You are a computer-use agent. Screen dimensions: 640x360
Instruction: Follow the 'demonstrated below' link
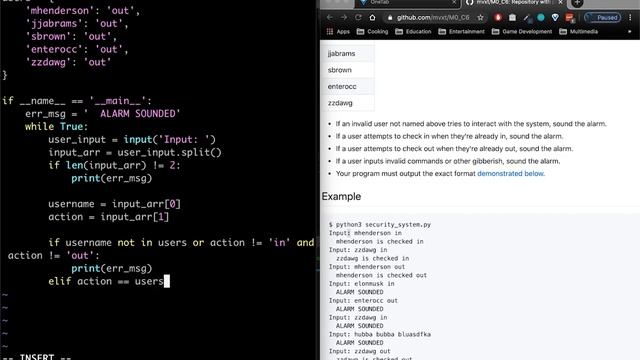[511, 173]
